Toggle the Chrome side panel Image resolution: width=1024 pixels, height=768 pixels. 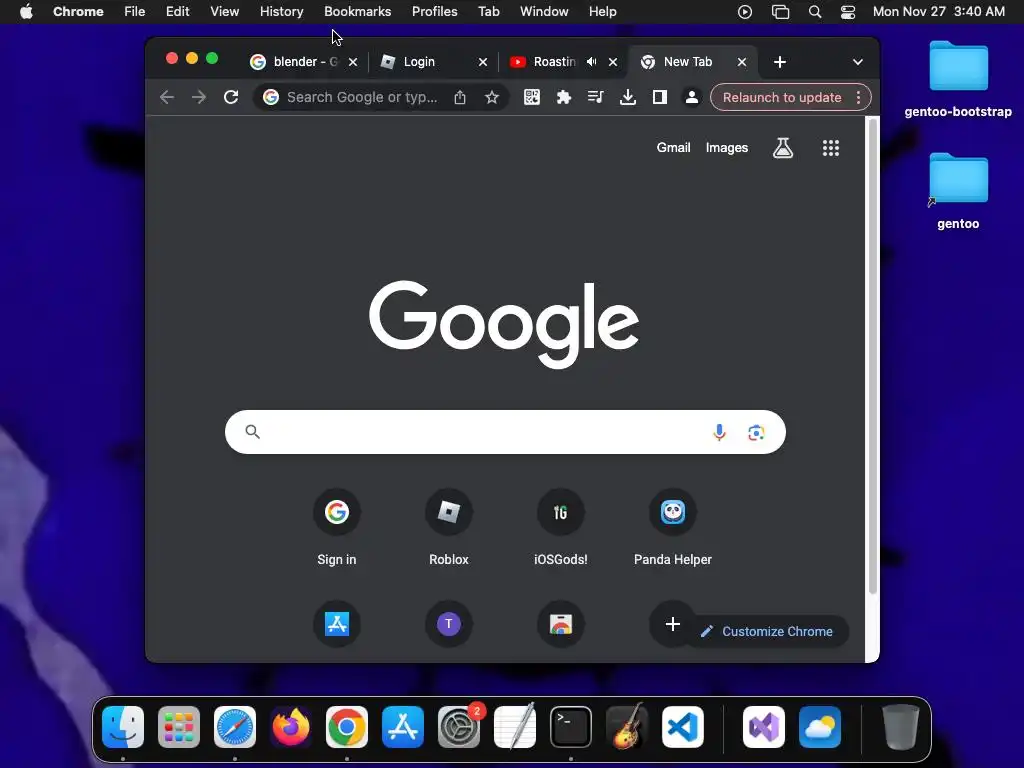pos(660,97)
